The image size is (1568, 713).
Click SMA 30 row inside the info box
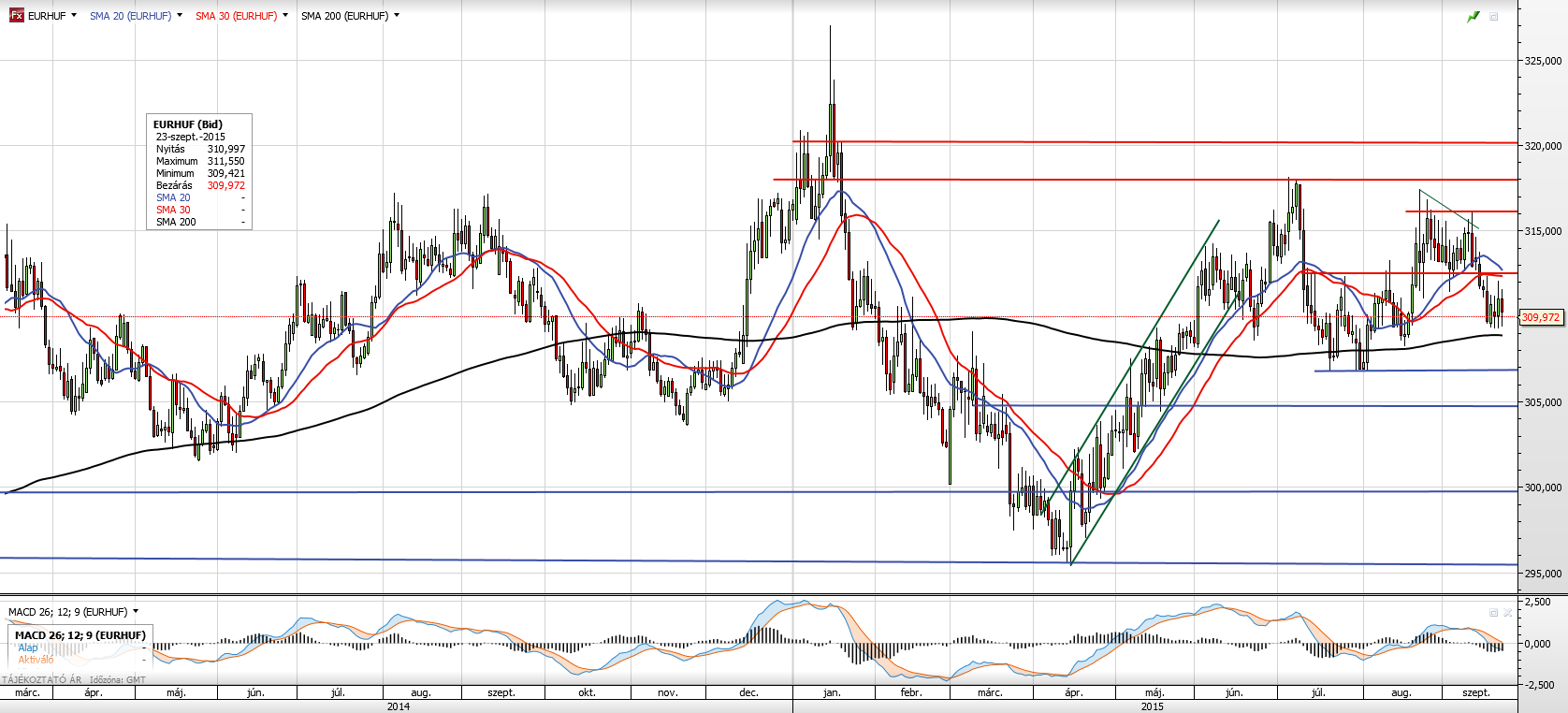click(200, 210)
